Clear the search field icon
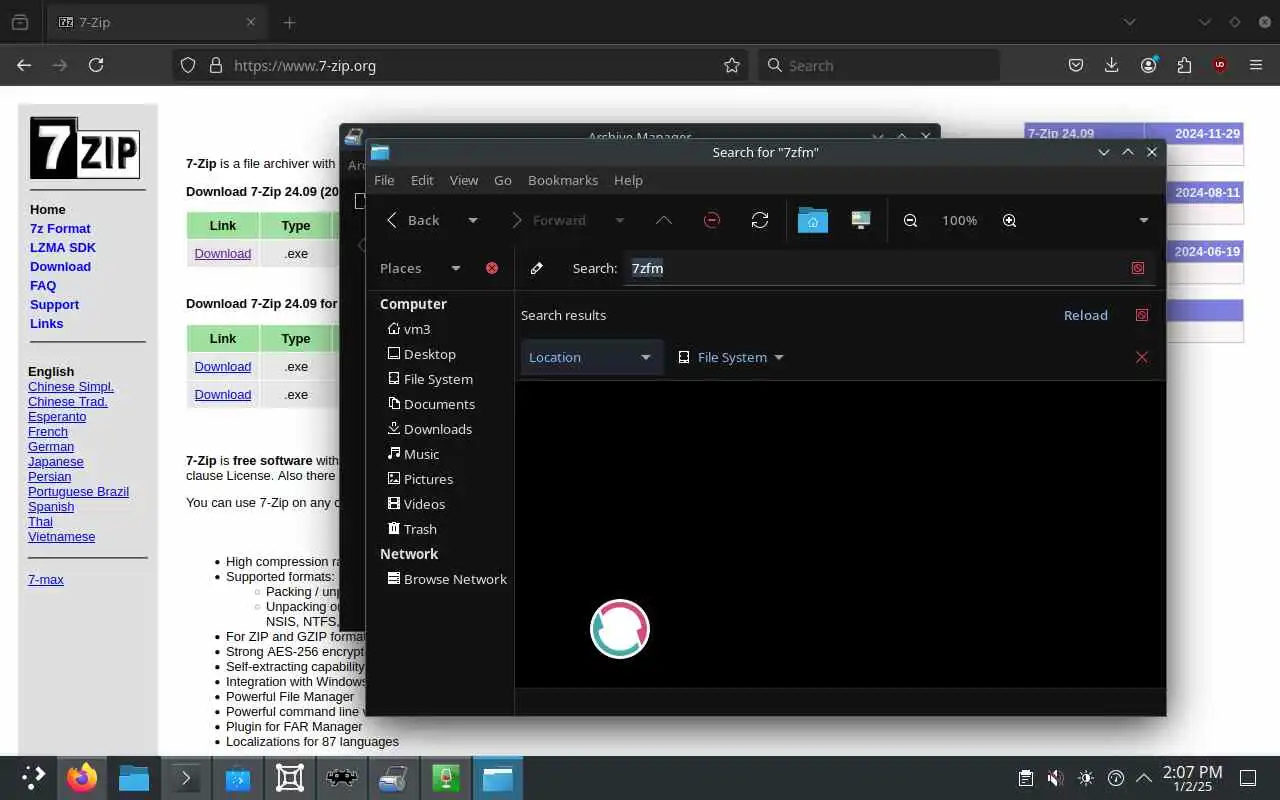 pyautogui.click(x=1138, y=268)
